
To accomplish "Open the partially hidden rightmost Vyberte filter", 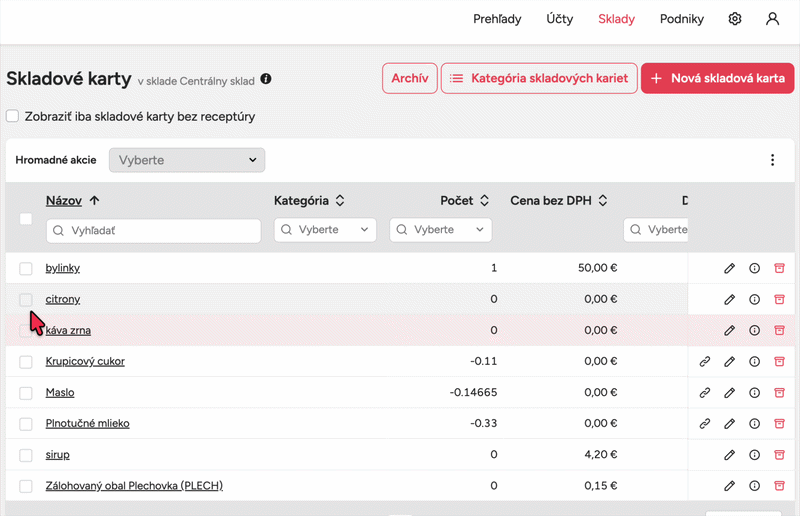I will point(656,230).
